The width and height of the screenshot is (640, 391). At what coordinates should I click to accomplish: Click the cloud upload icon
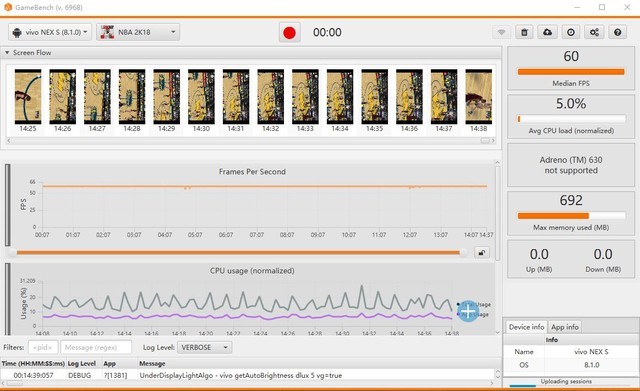click(547, 32)
